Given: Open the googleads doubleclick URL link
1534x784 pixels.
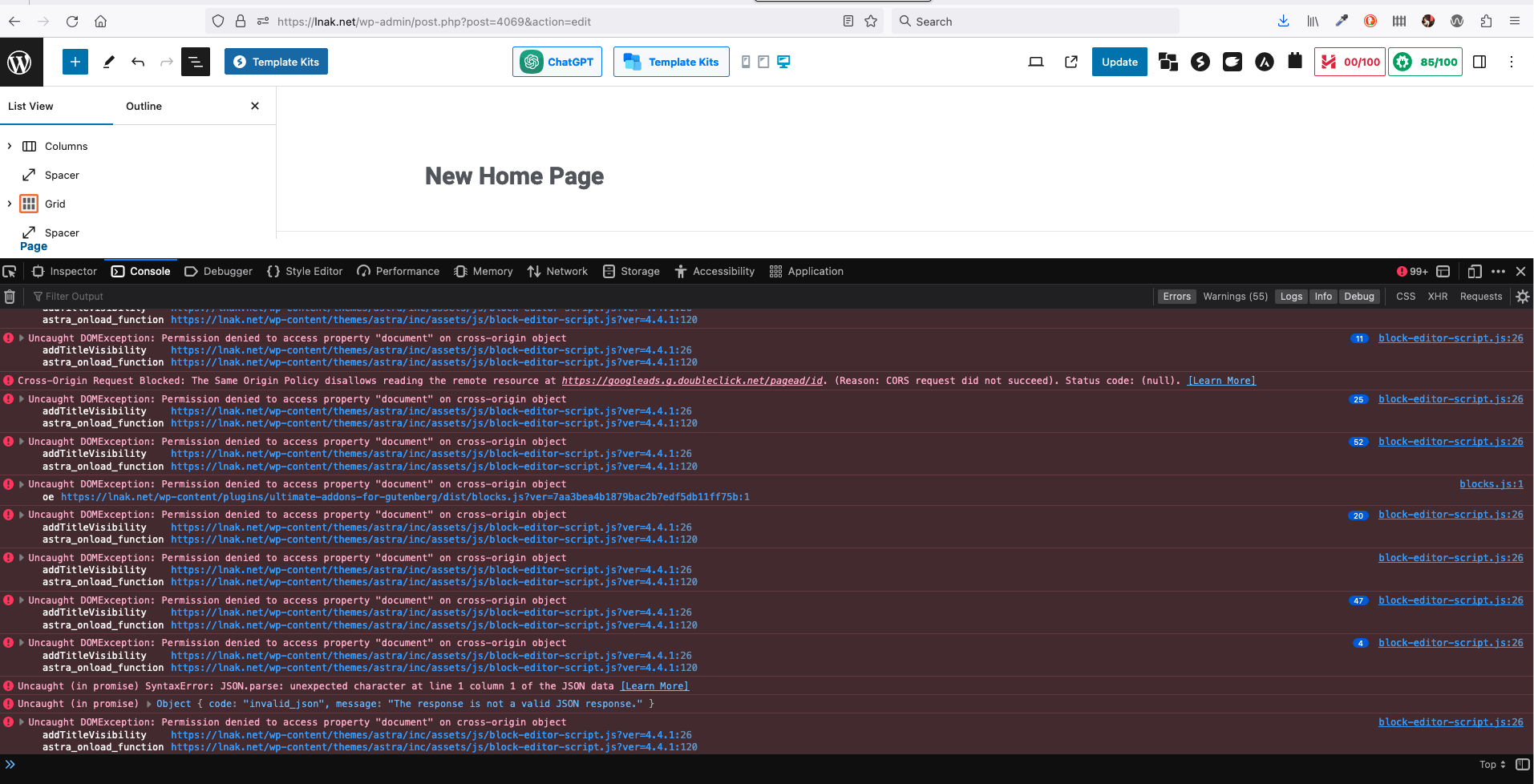Looking at the screenshot, I should [x=692, y=381].
